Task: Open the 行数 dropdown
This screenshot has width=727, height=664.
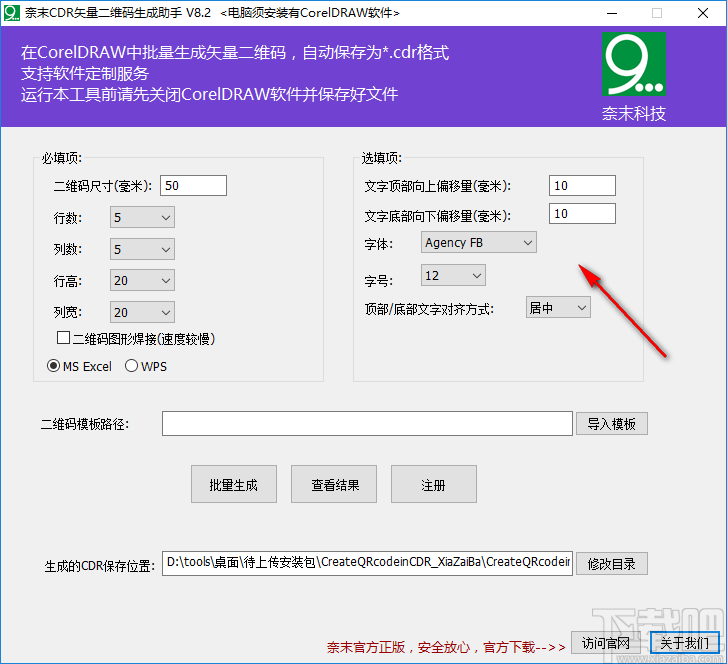Action: [x=142, y=217]
